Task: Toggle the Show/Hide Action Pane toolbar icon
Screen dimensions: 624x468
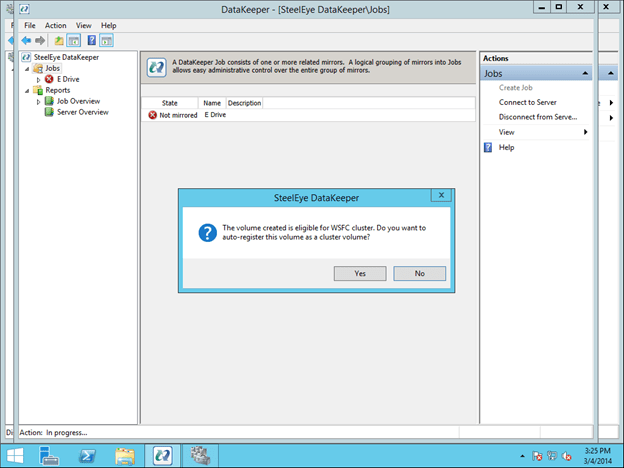Action: coord(107,40)
